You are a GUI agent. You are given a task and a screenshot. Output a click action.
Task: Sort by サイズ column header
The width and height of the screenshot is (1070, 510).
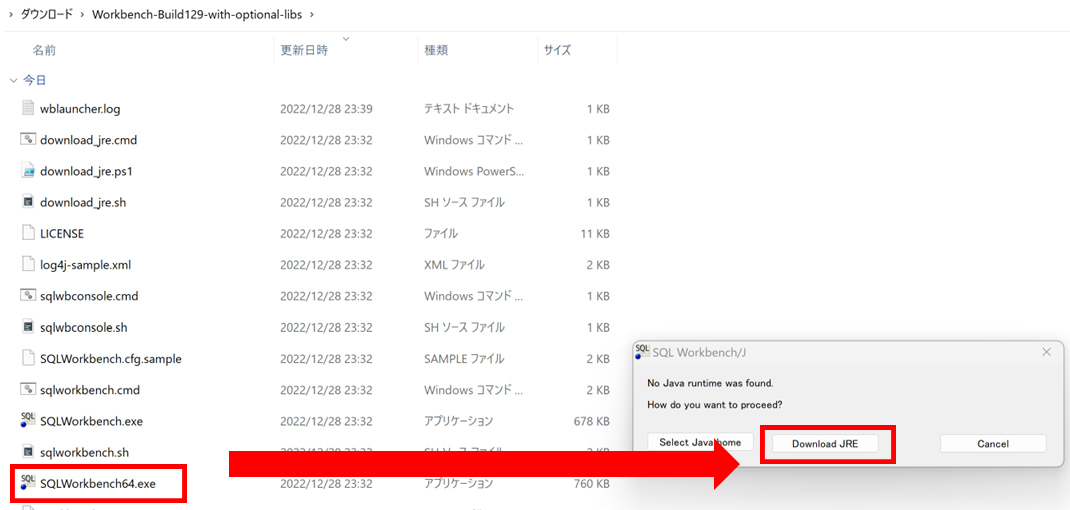(x=558, y=50)
